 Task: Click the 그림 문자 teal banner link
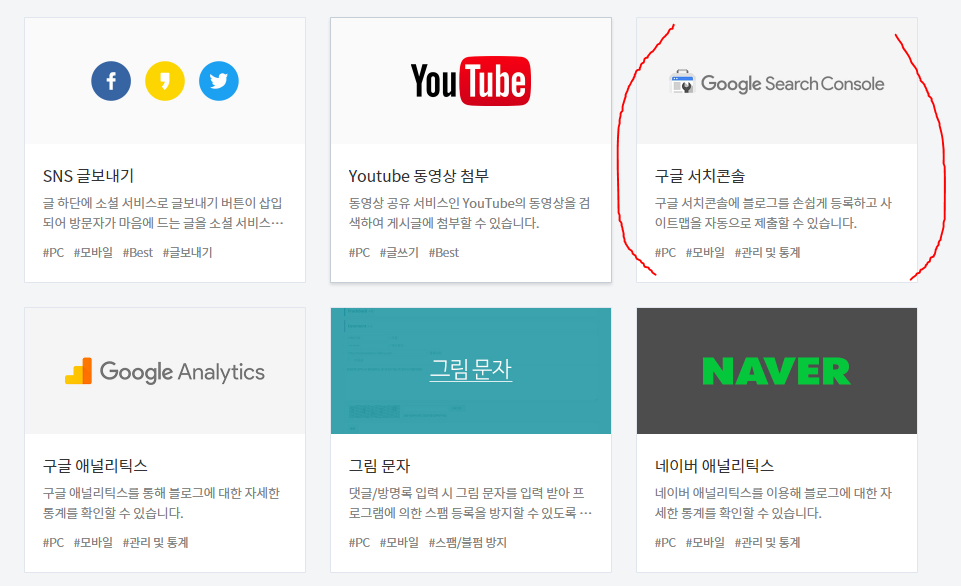[x=471, y=369]
